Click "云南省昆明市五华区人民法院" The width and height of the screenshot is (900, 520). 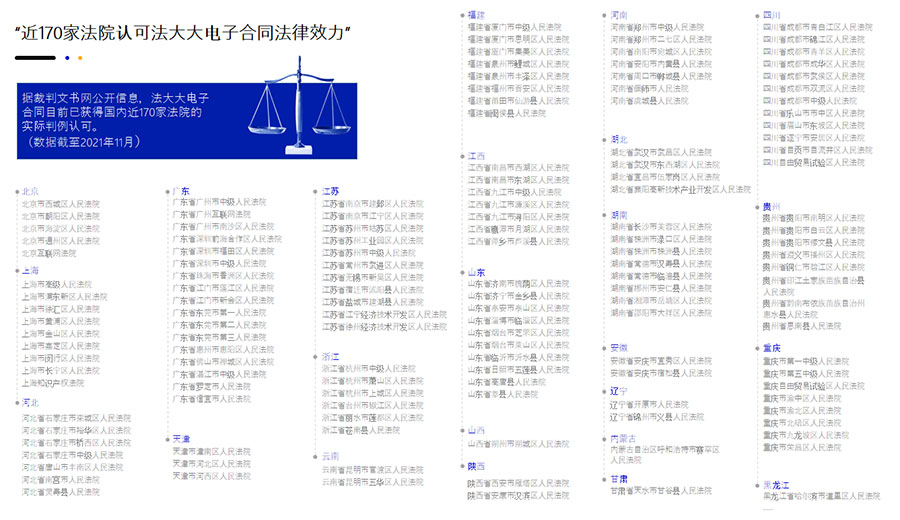[373, 482]
